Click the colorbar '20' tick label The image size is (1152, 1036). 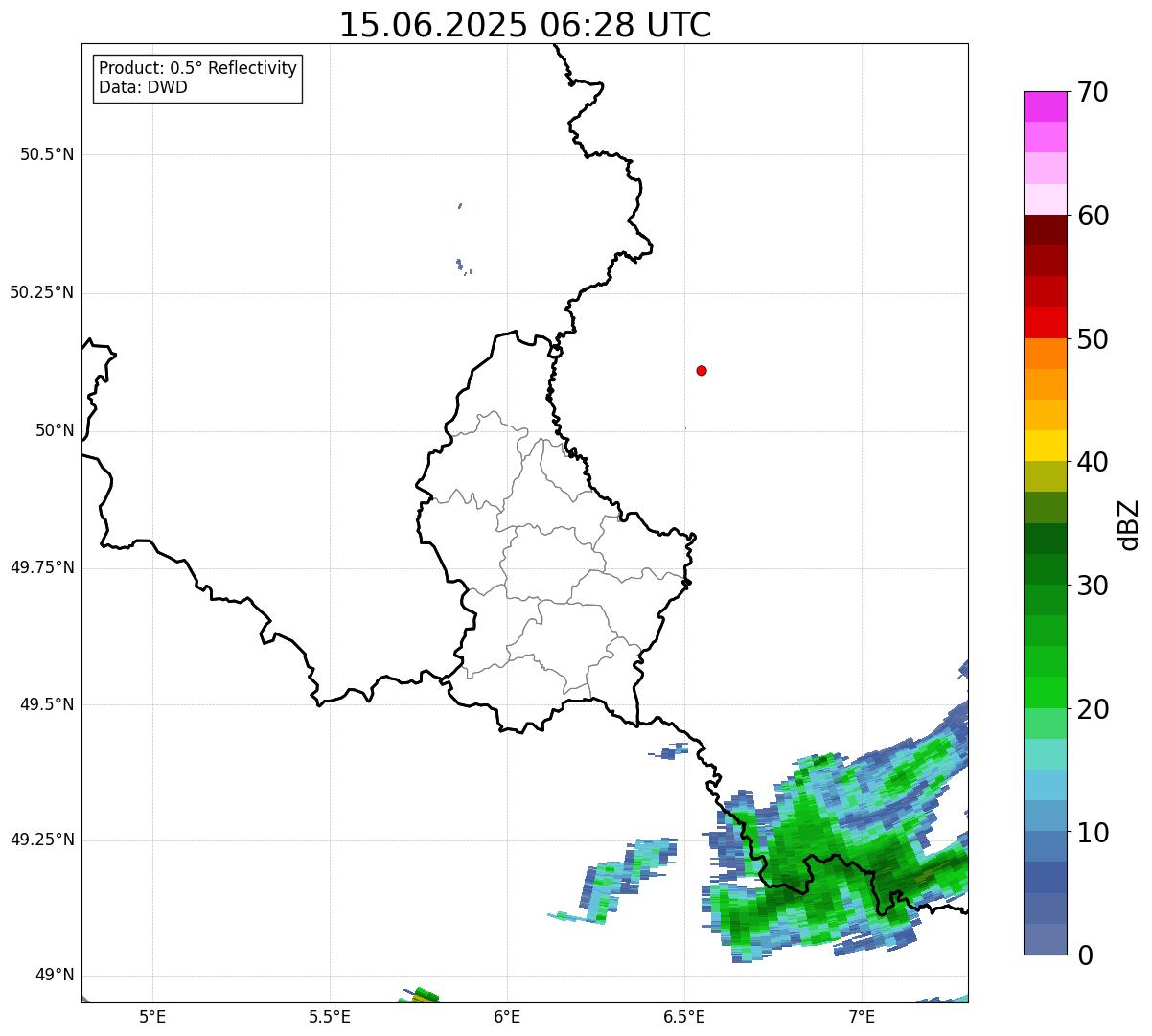(x=1093, y=709)
